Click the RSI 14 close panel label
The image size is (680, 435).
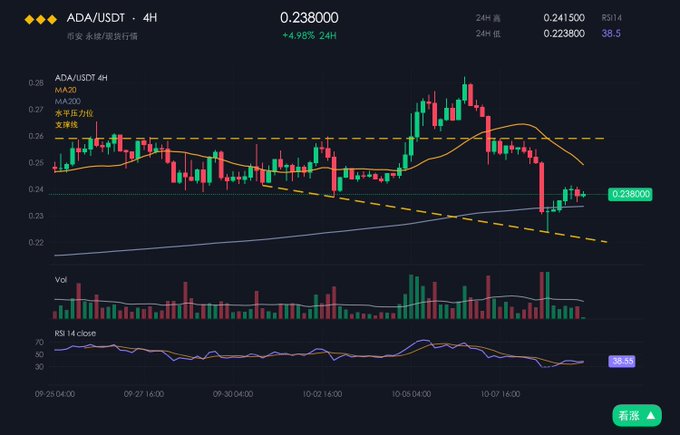[x=75, y=333]
